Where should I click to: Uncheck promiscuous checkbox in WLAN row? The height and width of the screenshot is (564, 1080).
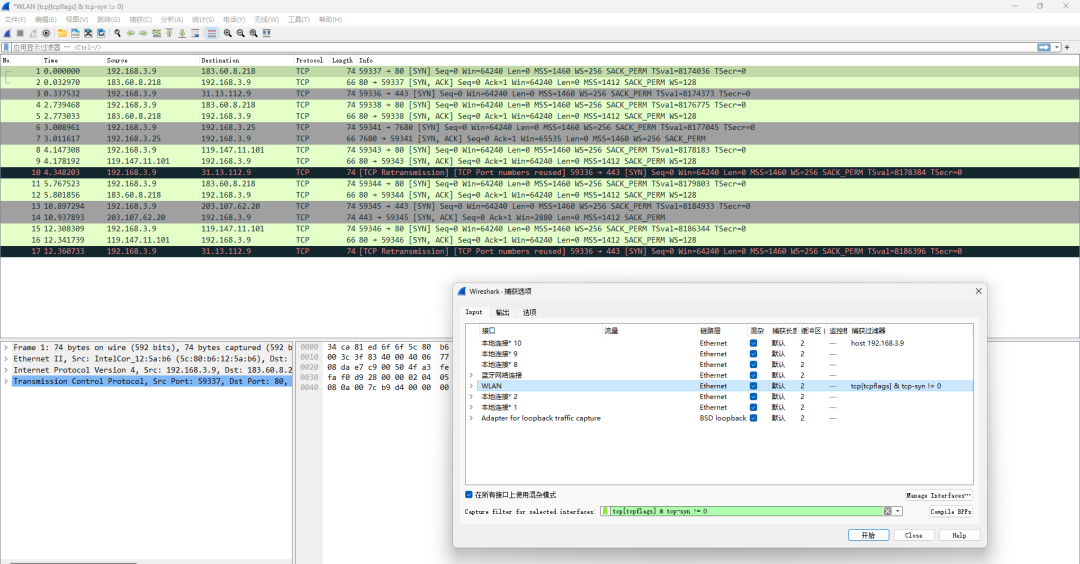click(x=754, y=386)
